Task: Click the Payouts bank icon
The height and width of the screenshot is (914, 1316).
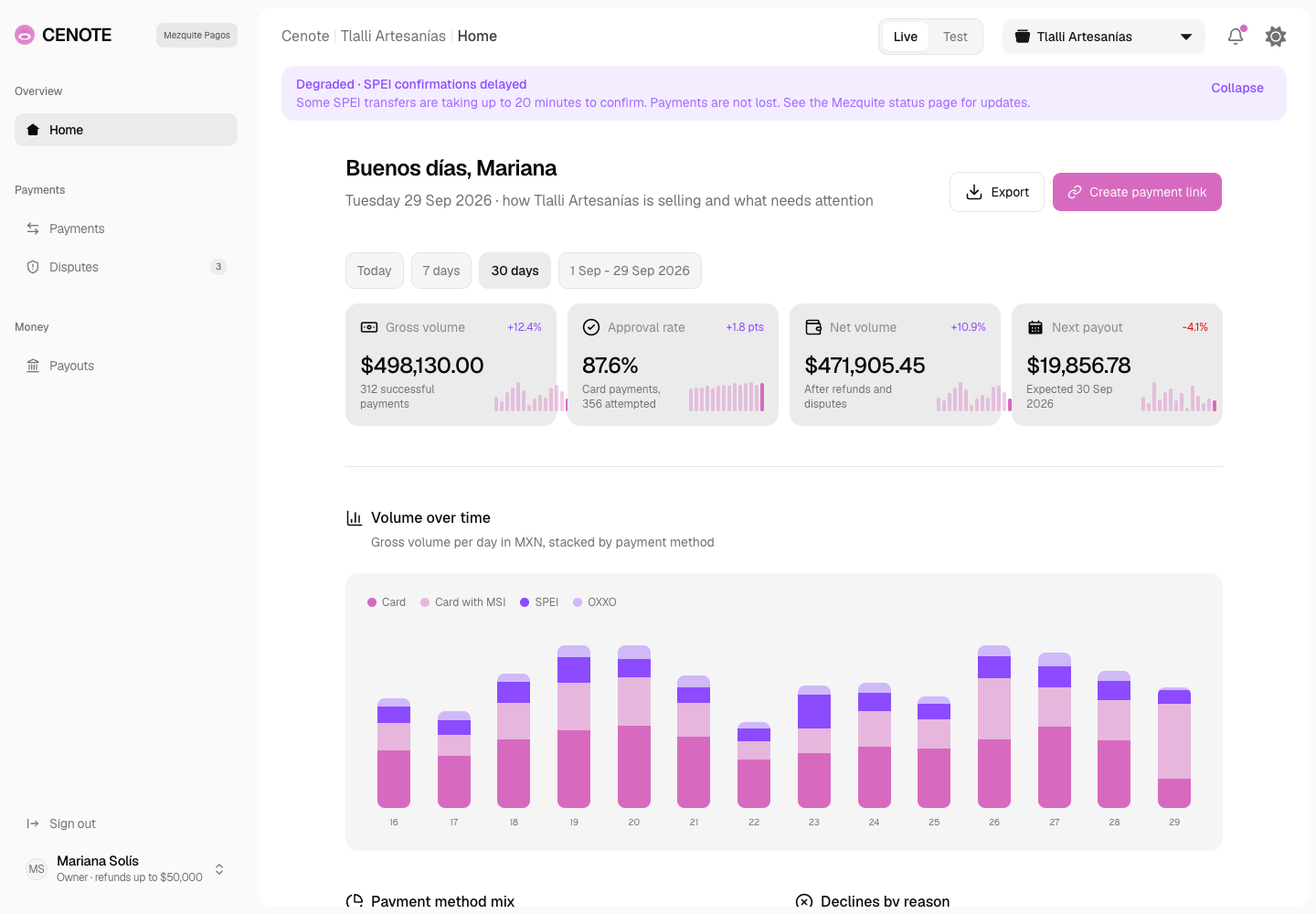Action: point(33,366)
